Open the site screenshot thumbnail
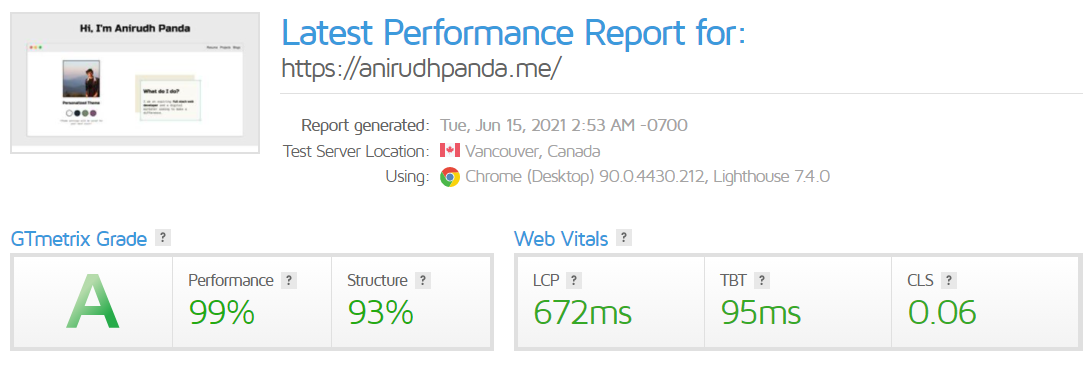This screenshot has width=1092, height=367. 135,83
